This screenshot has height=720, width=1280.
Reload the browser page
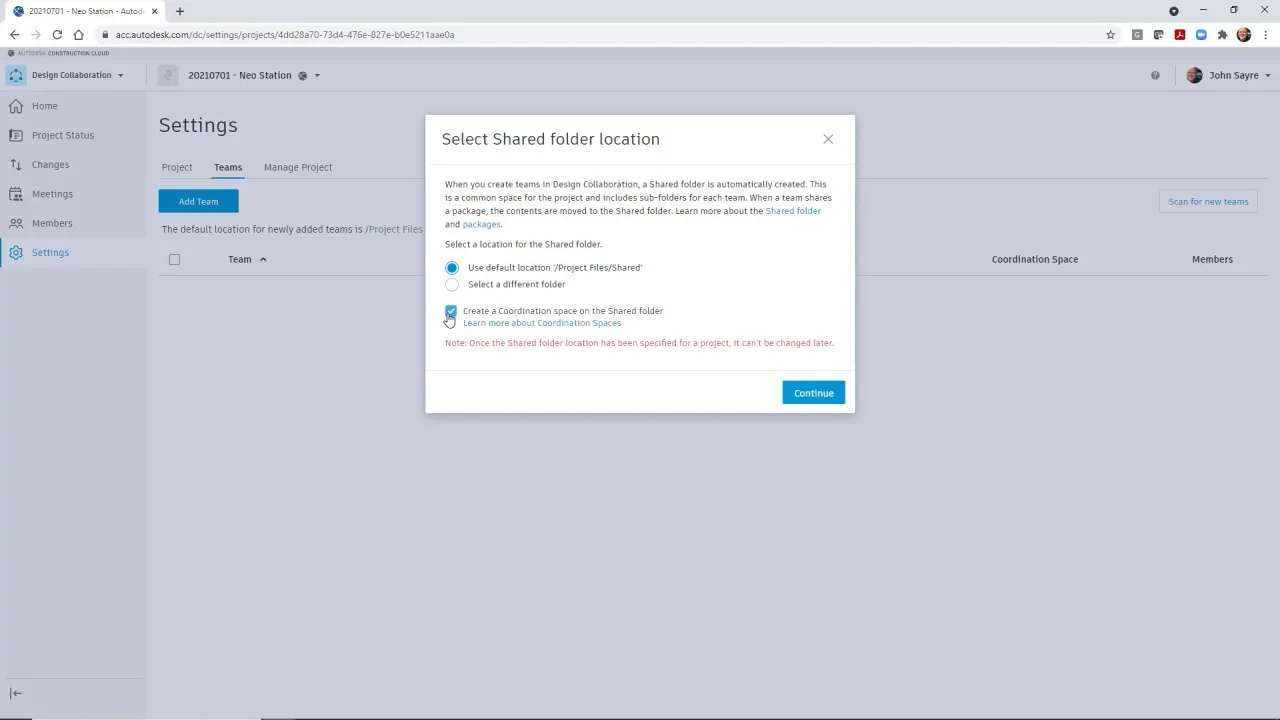(x=57, y=34)
